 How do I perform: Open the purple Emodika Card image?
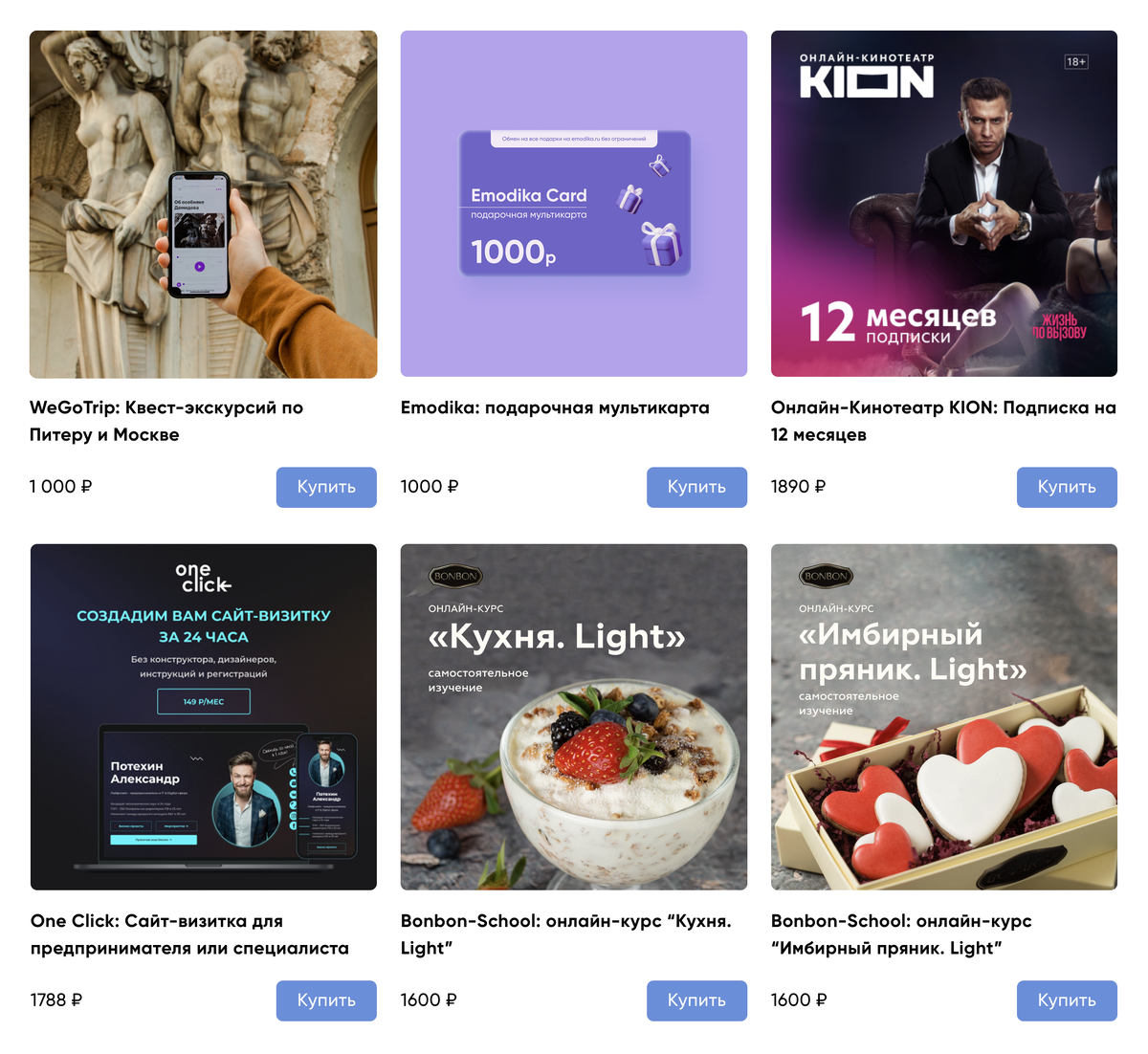point(574,204)
